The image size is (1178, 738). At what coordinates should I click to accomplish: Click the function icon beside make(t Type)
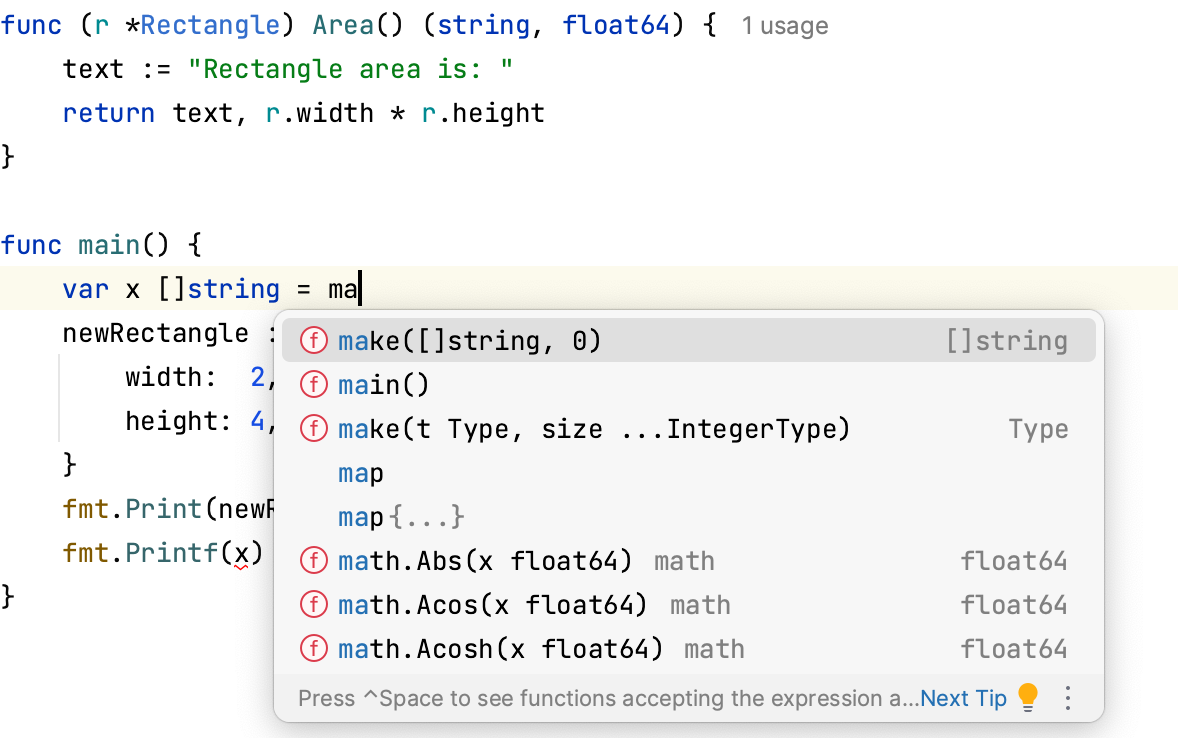point(314,429)
